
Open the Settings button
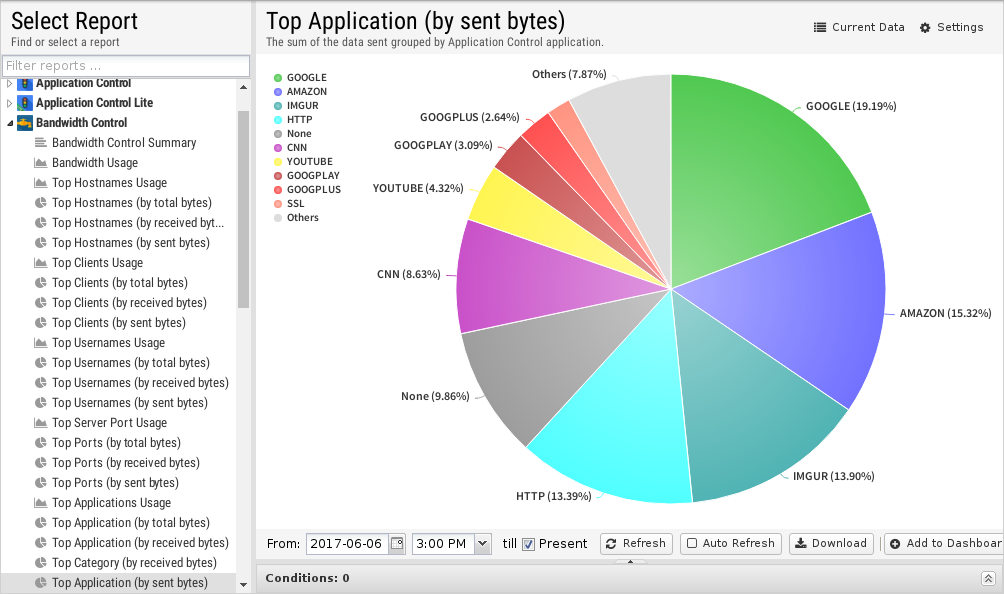pyautogui.click(x=951, y=28)
